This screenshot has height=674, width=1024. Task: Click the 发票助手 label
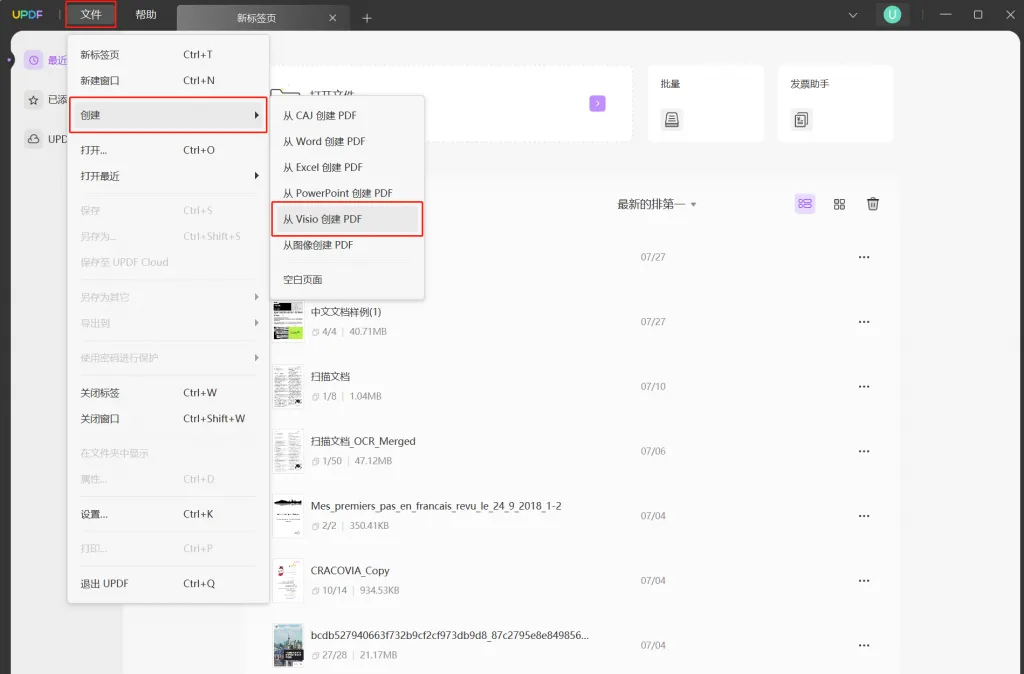coord(810,84)
